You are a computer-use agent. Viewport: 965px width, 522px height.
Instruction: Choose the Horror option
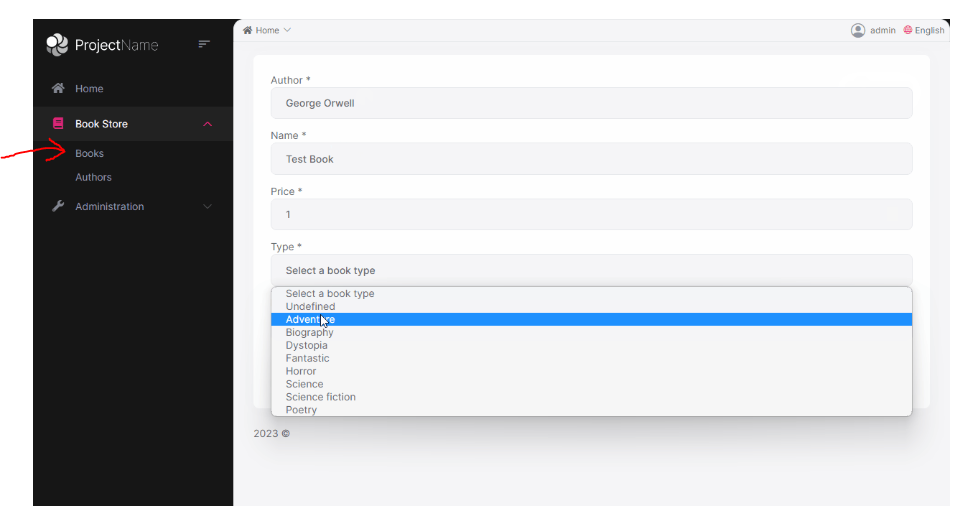click(x=591, y=371)
